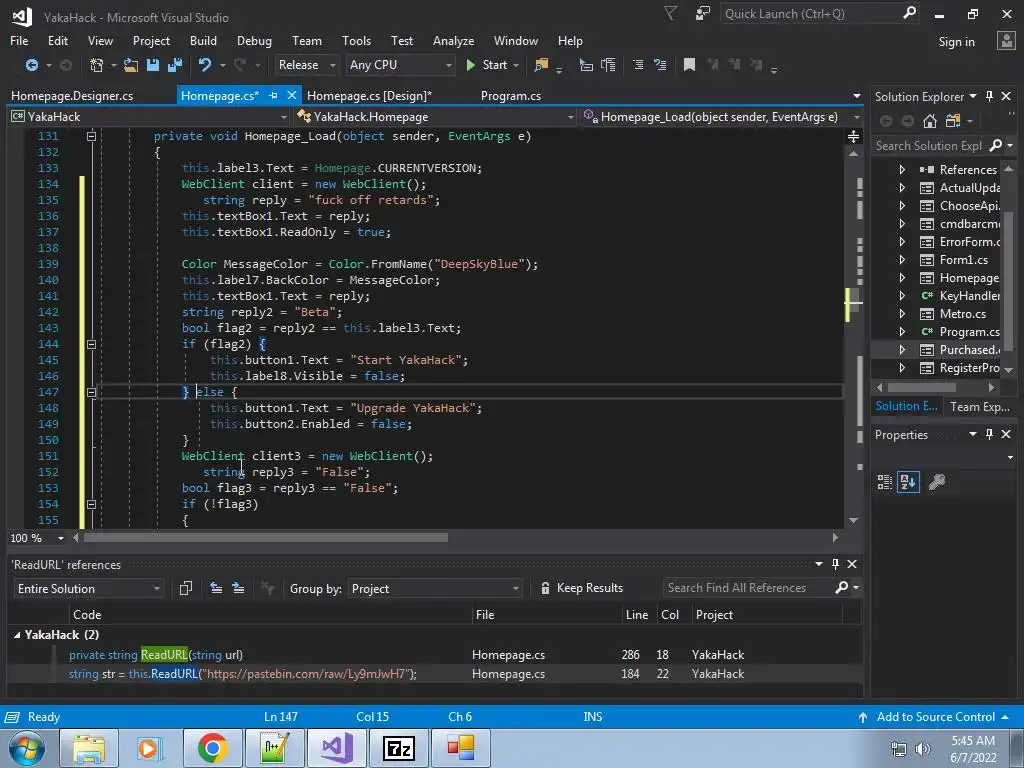Select the Metro.cs file in Solution Explorer

click(x=963, y=313)
